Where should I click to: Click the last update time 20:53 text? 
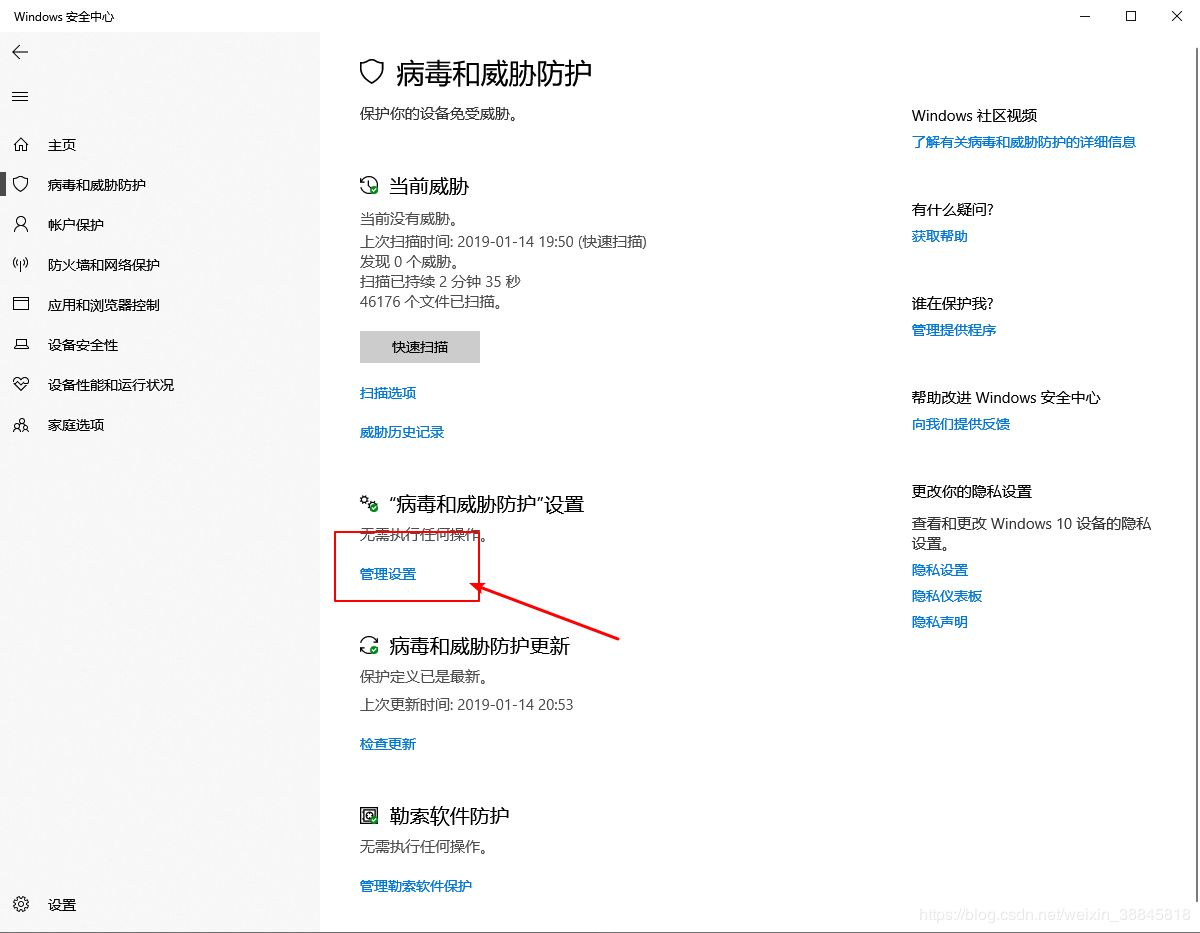467,704
